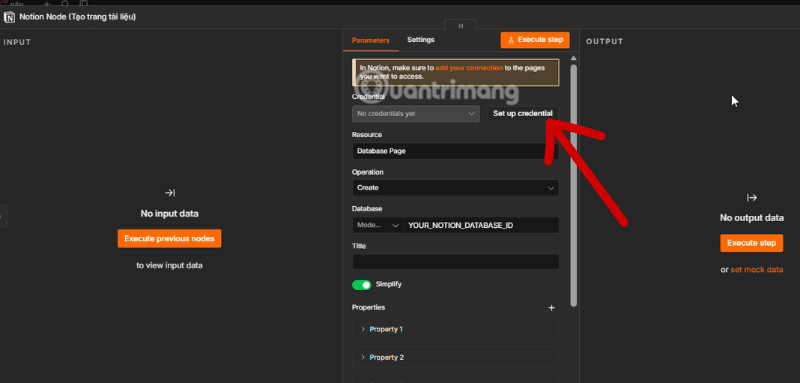Click the scroll-up arrow of parameters panel
Screen dimensions: 800x383
573,58
